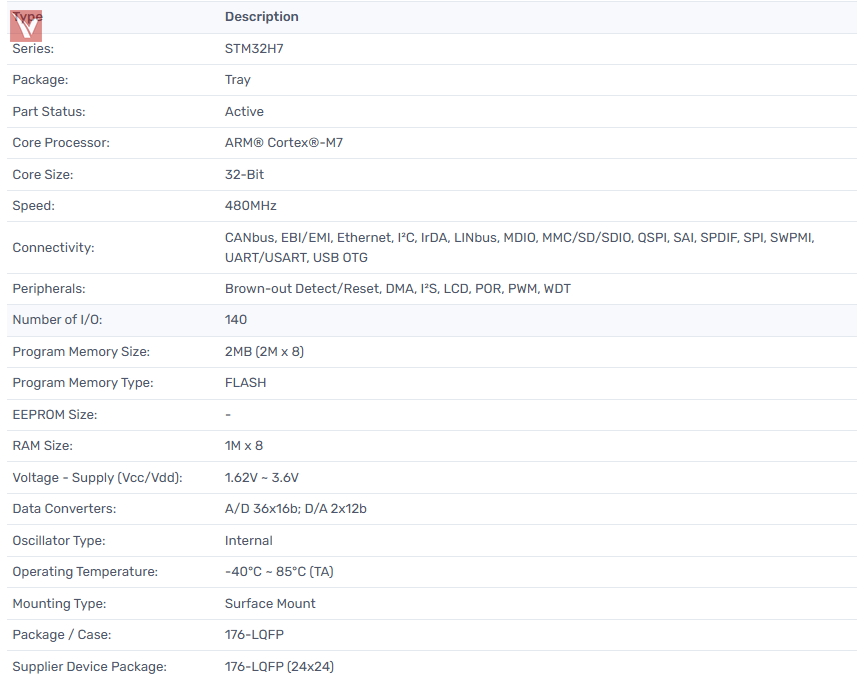Screen dimensions: 867x700
Task: Click the Surface Mount mounting type value
Action: point(270,604)
